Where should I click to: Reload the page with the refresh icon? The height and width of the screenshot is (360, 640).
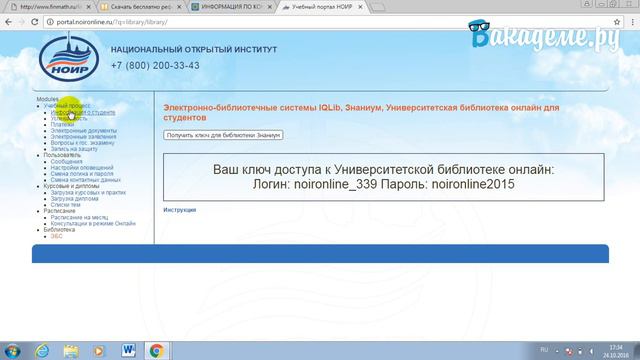[x=35, y=22]
